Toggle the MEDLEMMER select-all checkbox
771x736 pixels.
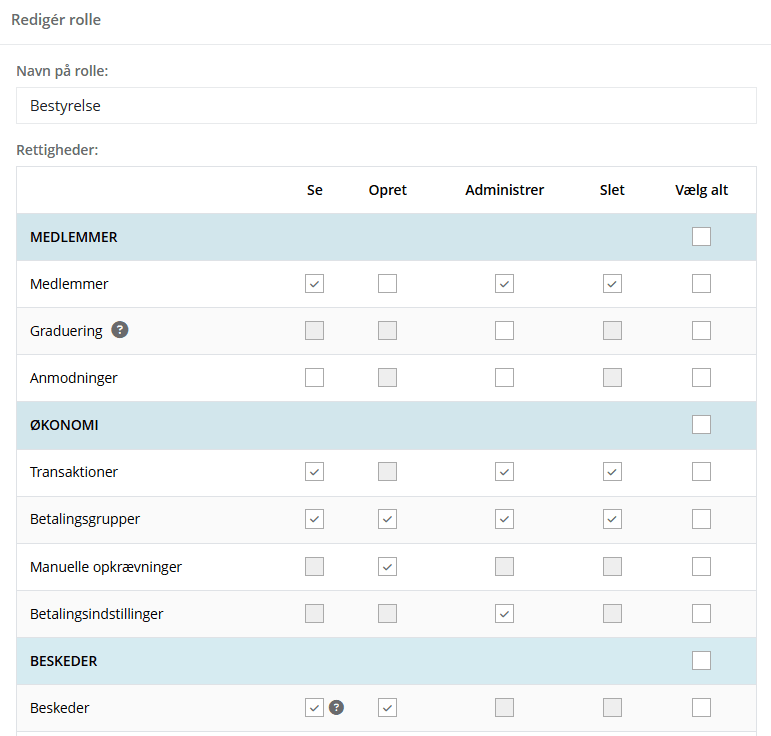click(x=701, y=236)
